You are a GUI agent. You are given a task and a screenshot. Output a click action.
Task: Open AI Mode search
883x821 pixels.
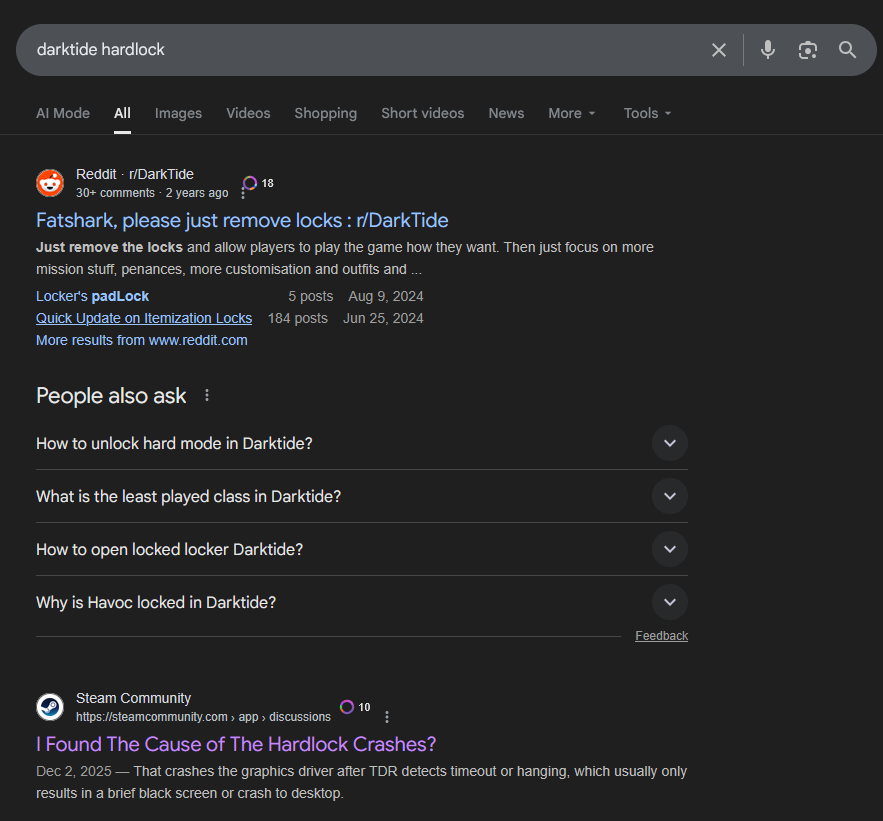pyautogui.click(x=63, y=113)
